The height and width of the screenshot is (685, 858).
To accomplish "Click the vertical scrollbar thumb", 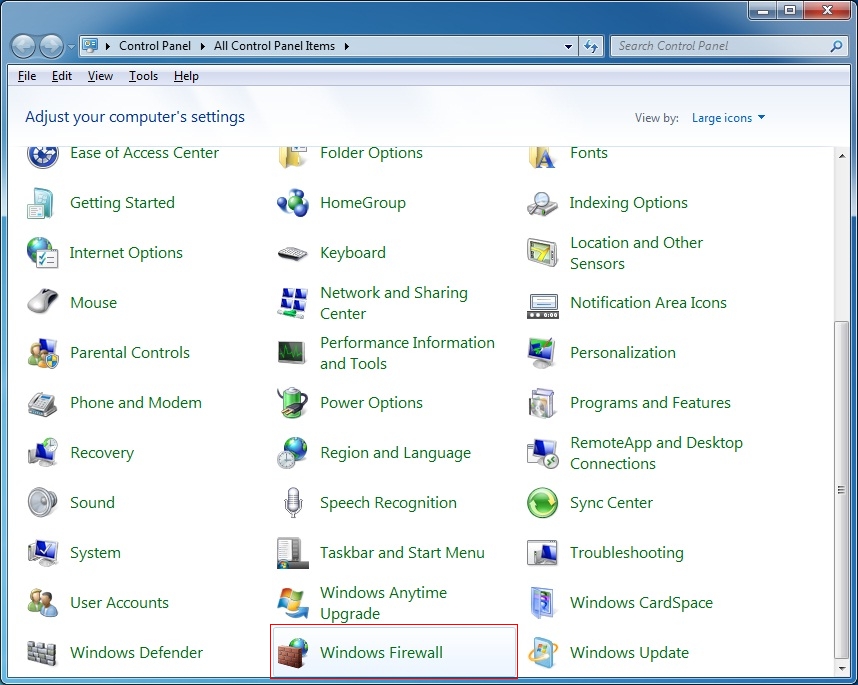I will (x=841, y=490).
